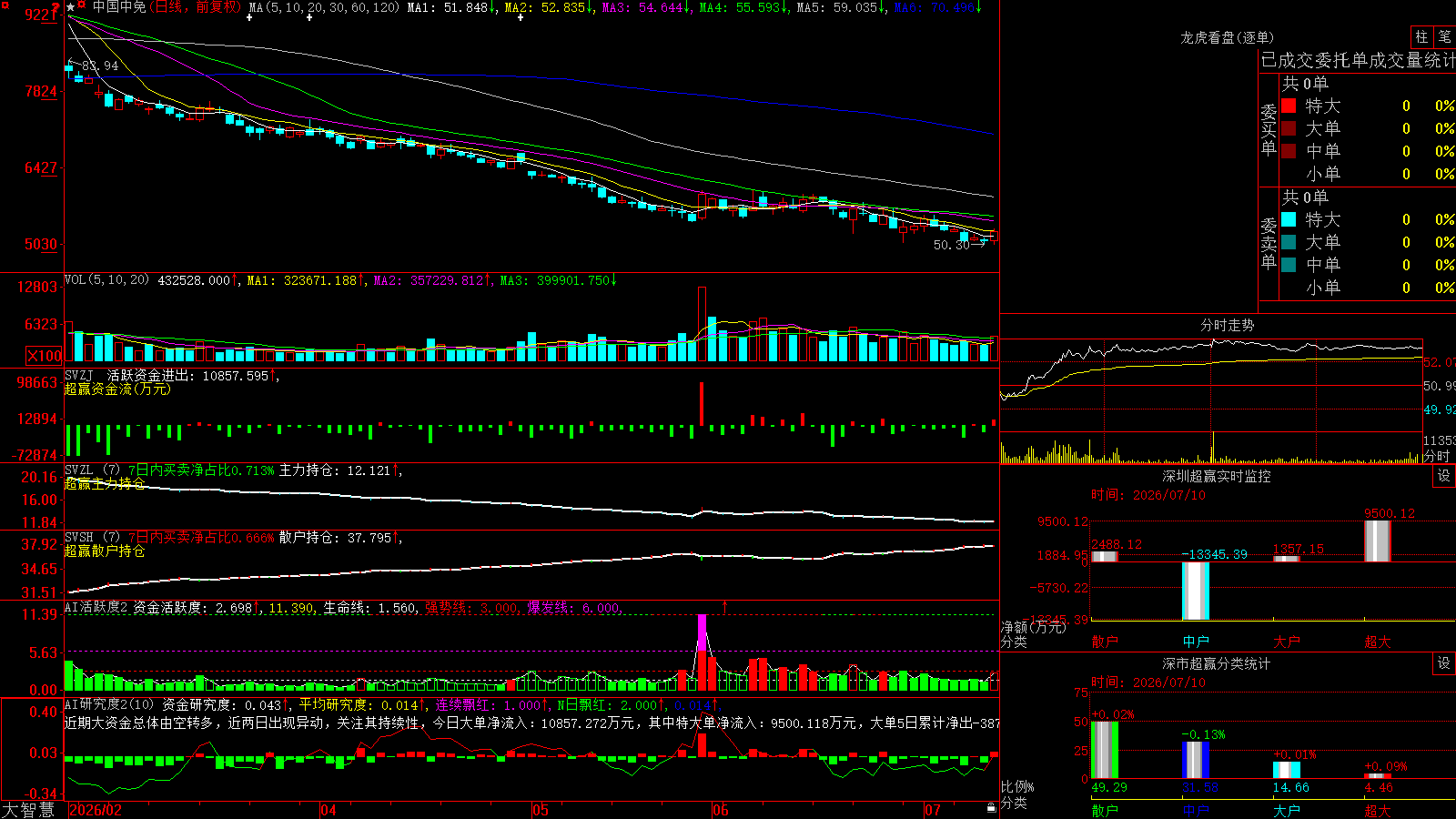Click the red gear icon next to the star
The image size is (1456, 819).
pyautogui.click(x=81, y=4)
